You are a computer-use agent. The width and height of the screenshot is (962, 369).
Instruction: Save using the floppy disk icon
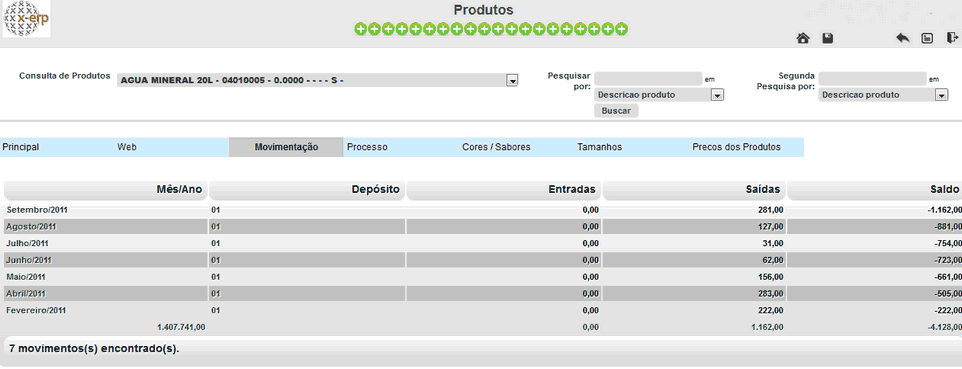pyautogui.click(x=828, y=39)
